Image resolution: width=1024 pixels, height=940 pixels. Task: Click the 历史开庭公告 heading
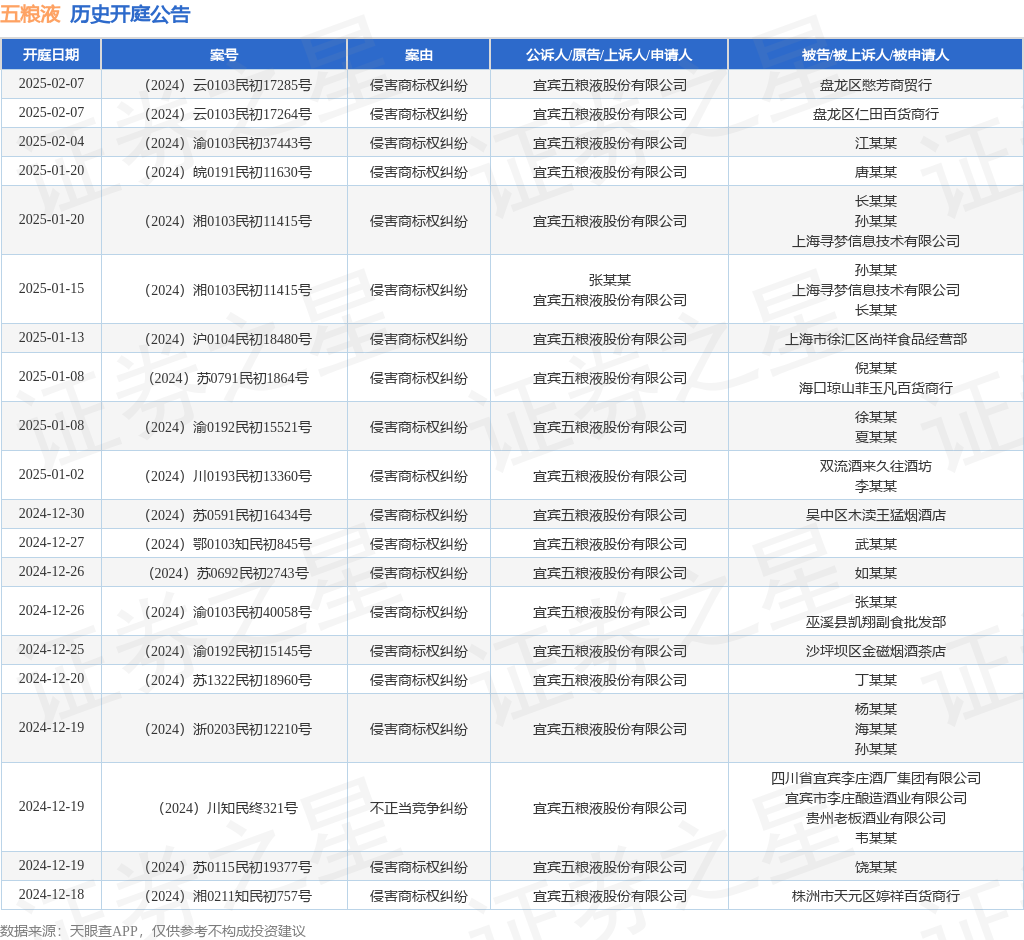130,14
